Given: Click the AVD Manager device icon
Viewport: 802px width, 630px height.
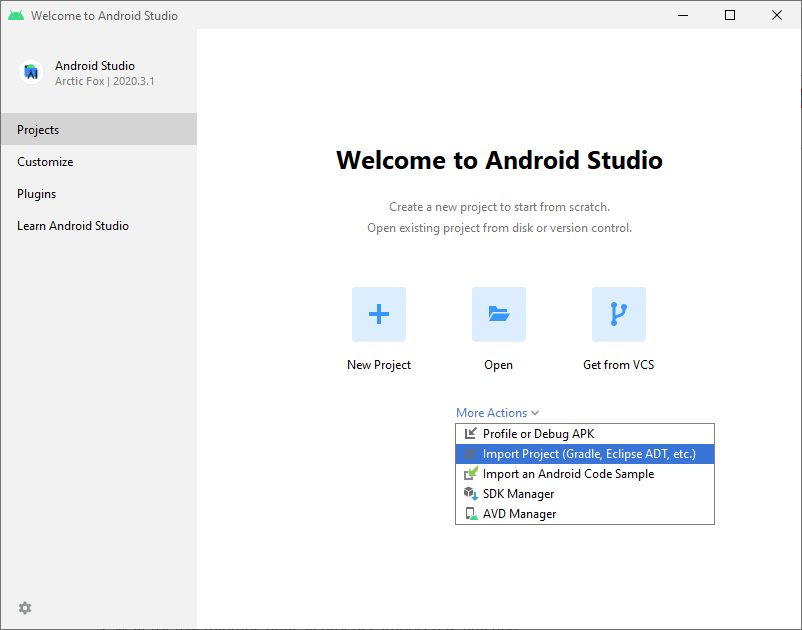Looking at the screenshot, I should pos(471,514).
